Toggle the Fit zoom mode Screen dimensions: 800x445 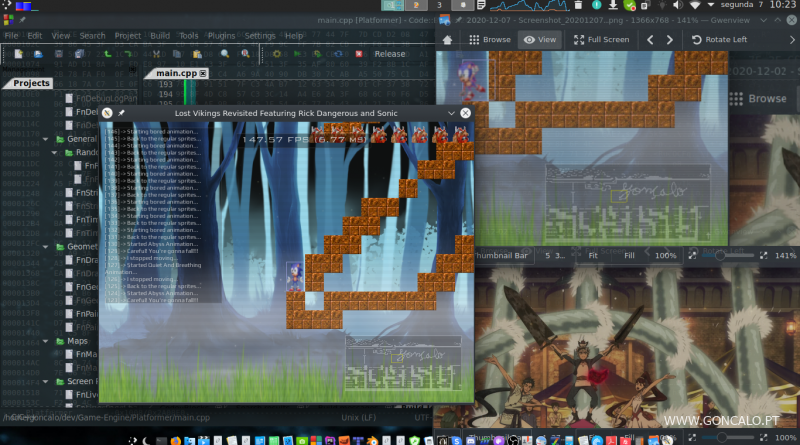click(x=592, y=256)
